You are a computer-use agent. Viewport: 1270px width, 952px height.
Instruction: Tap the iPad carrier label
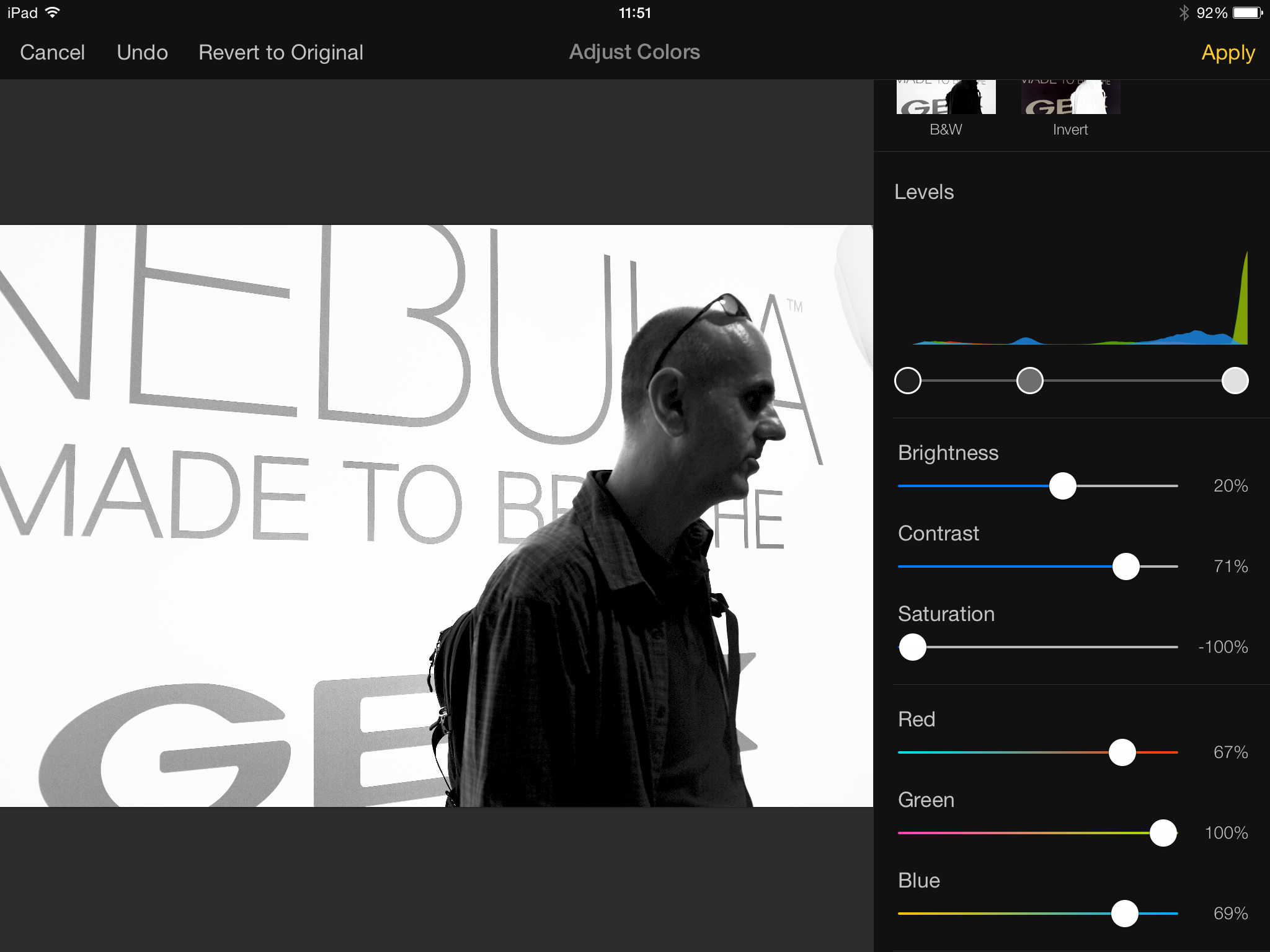pos(23,13)
